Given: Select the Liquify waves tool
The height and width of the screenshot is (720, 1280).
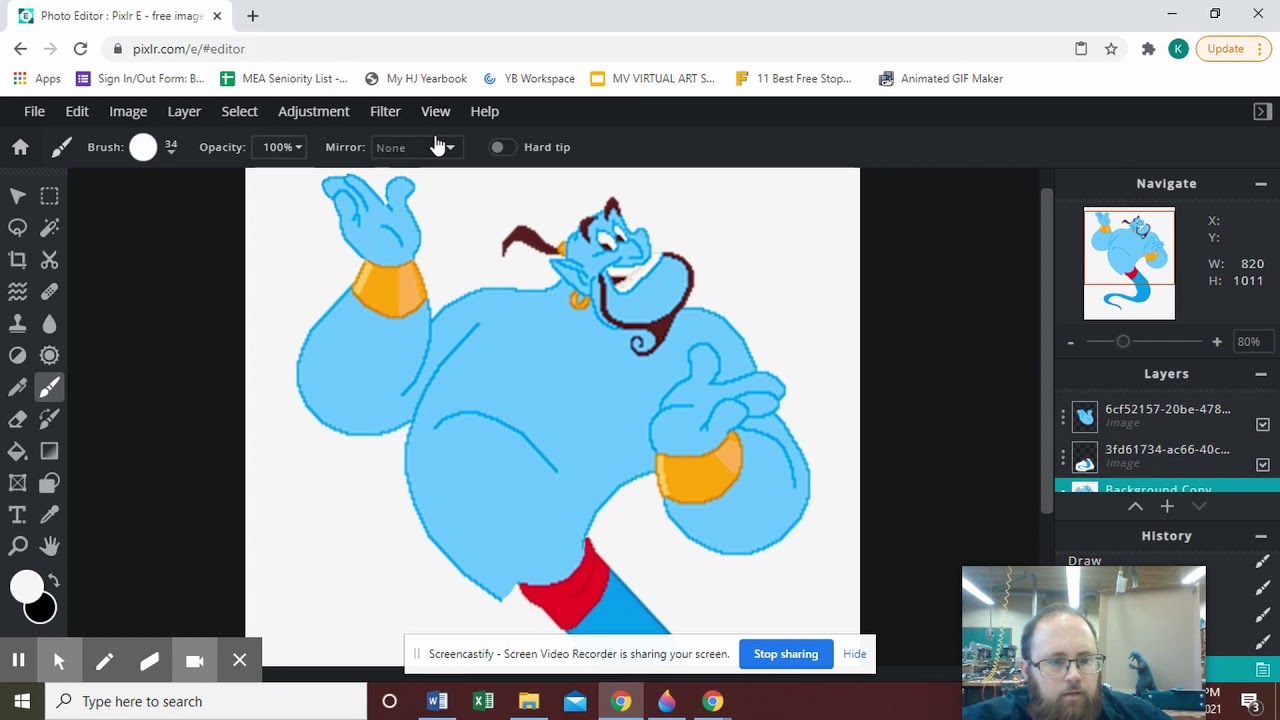Looking at the screenshot, I should click(x=17, y=292).
